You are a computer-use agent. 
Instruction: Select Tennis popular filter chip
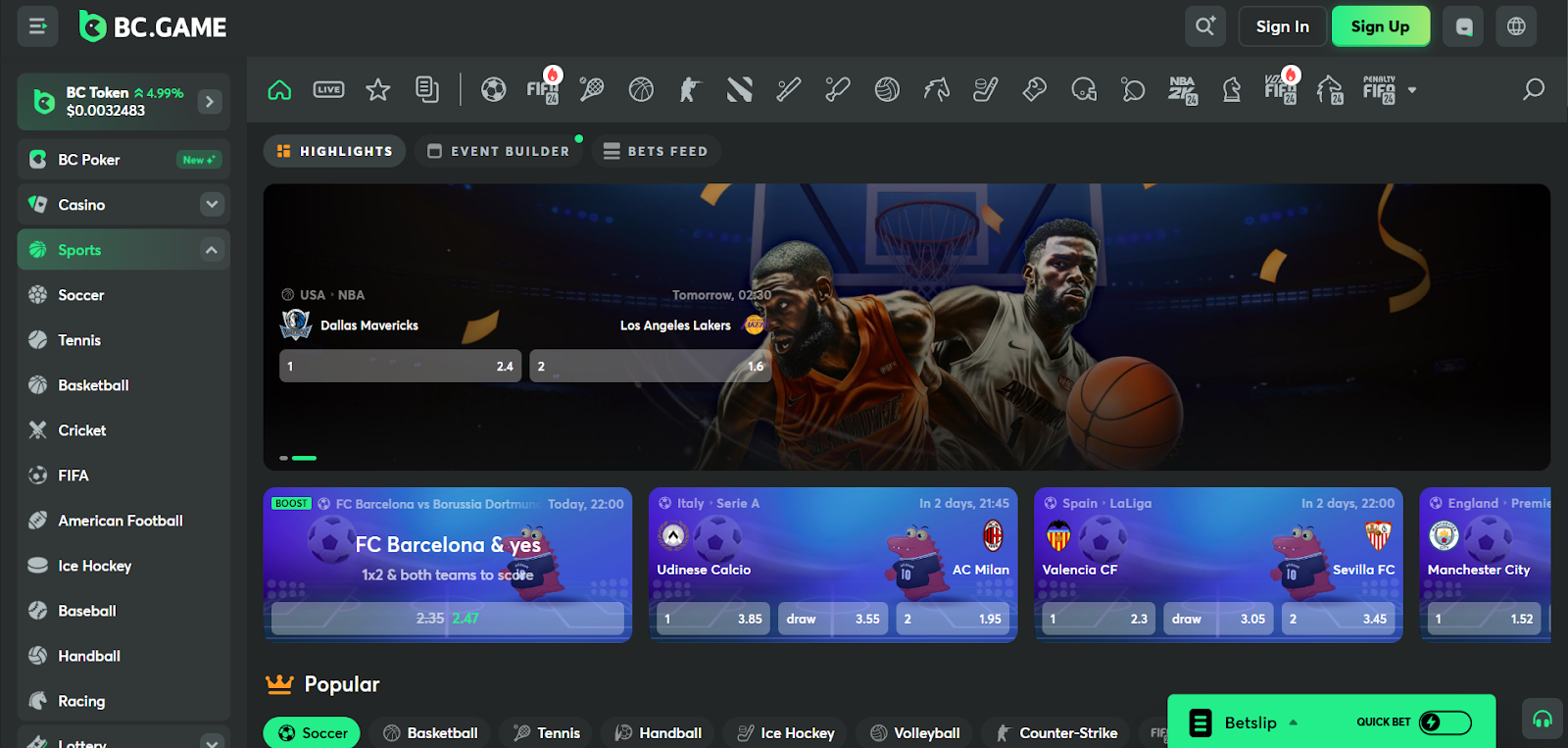[547, 732]
